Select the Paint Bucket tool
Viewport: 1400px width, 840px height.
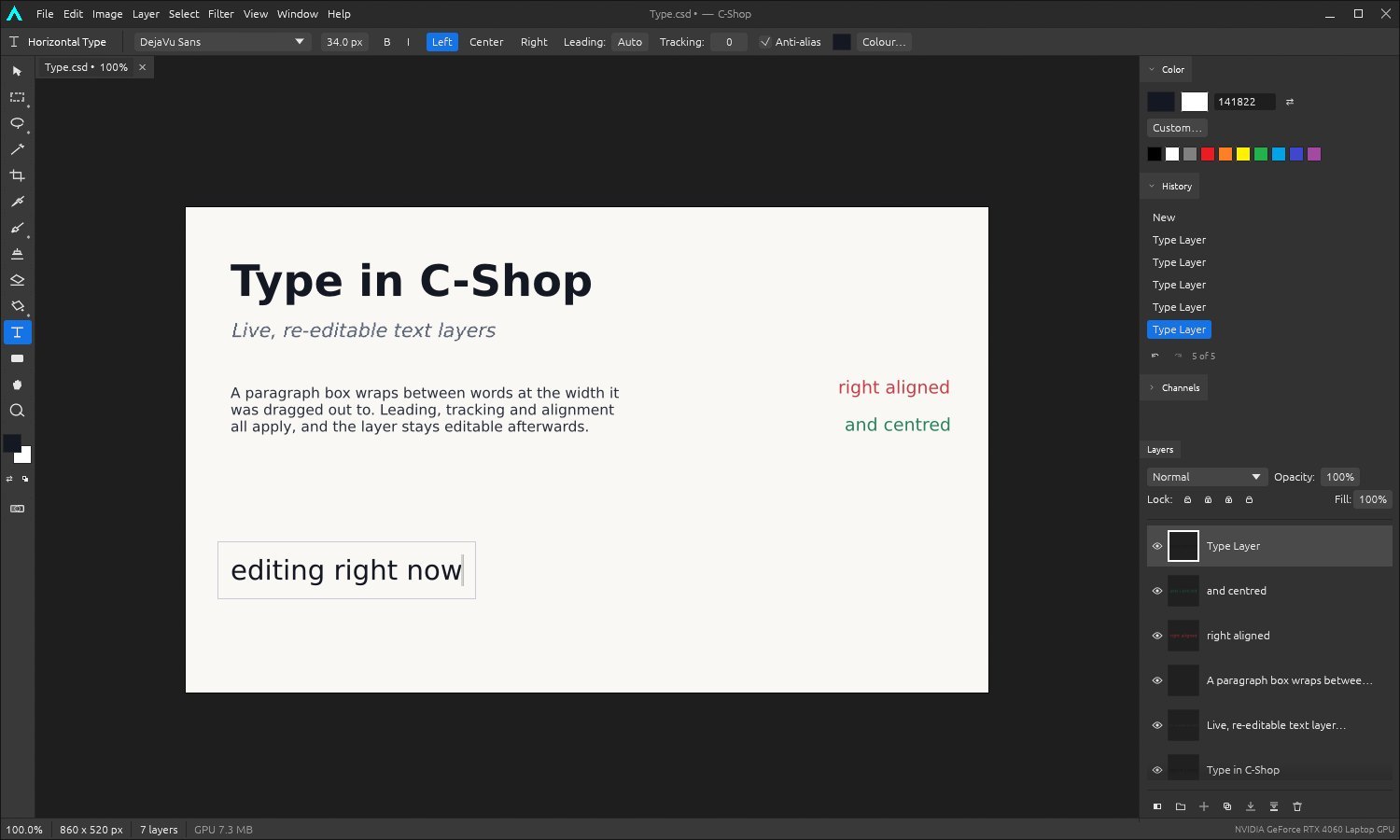click(x=17, y=306)
